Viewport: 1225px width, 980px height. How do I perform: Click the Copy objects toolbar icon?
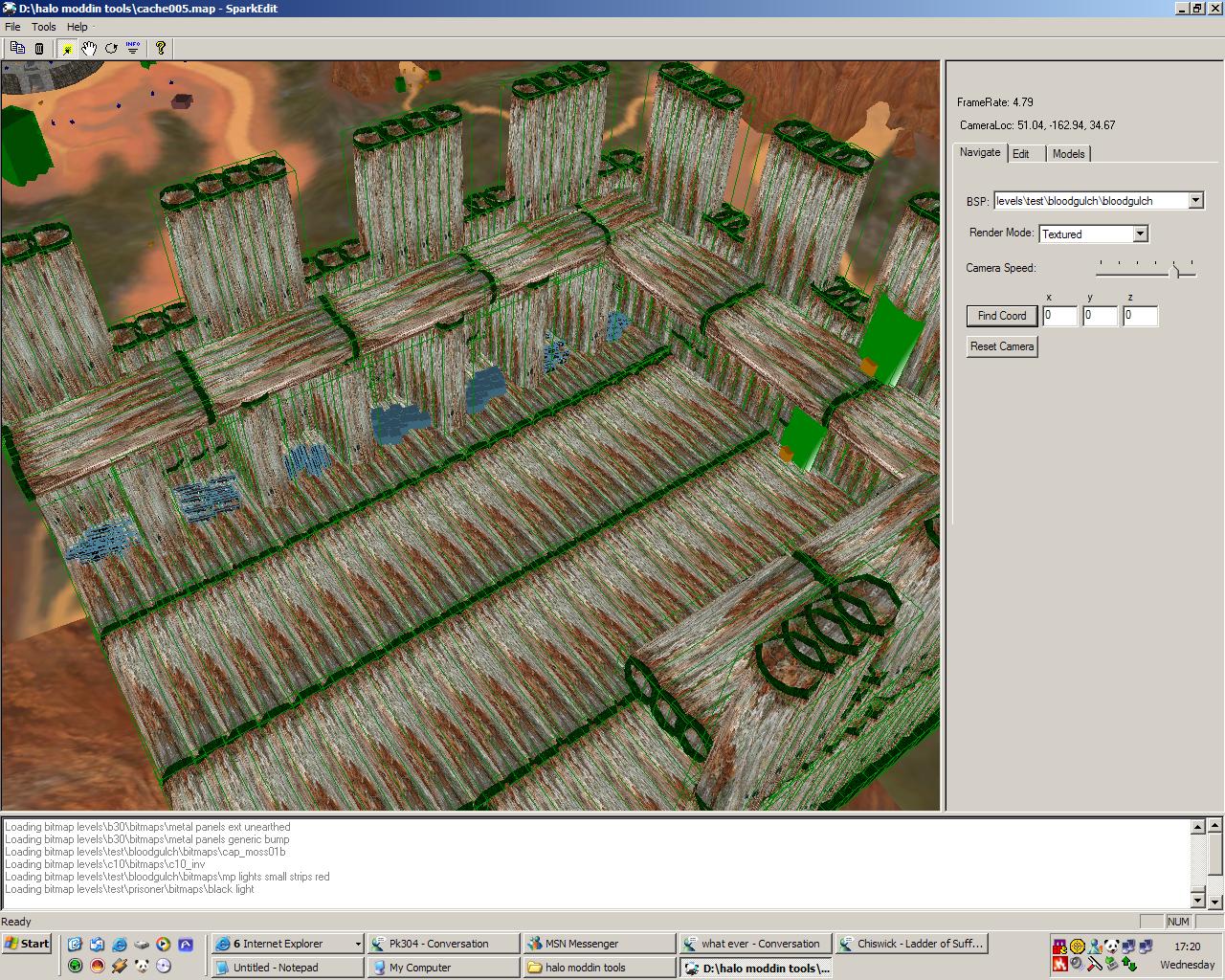(x=17, y=48)
